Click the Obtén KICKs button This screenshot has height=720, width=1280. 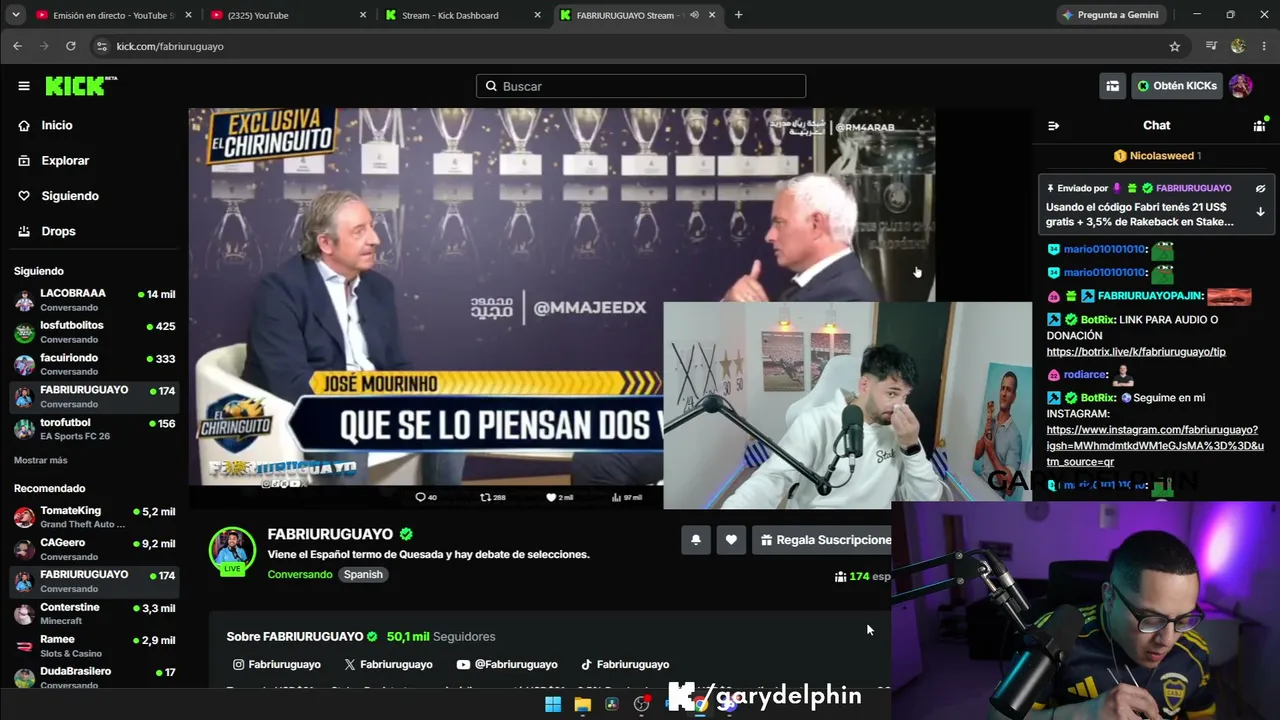pyautogui.click(x=1177, y=86)
